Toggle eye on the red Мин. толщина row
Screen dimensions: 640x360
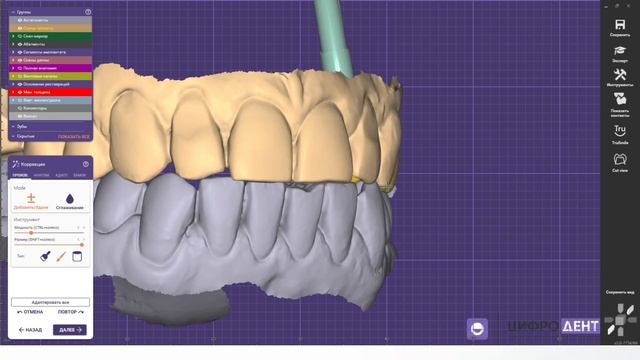pos(20,92)
